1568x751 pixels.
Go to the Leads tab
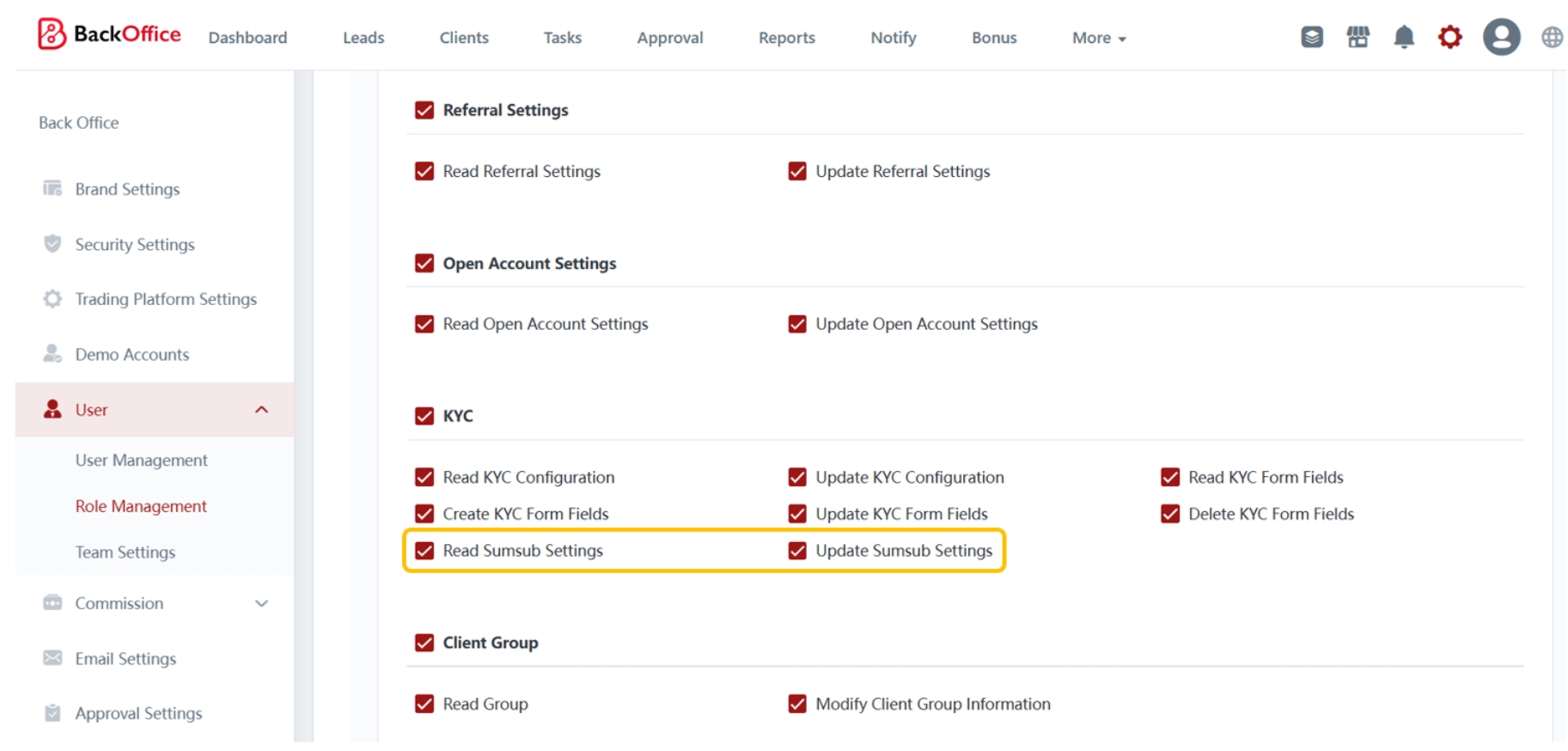pyautogui.click(x=363, y=38)
